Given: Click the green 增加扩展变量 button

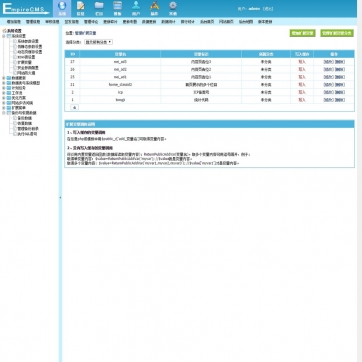Looking at the screenshot, I should click(302, 33).
